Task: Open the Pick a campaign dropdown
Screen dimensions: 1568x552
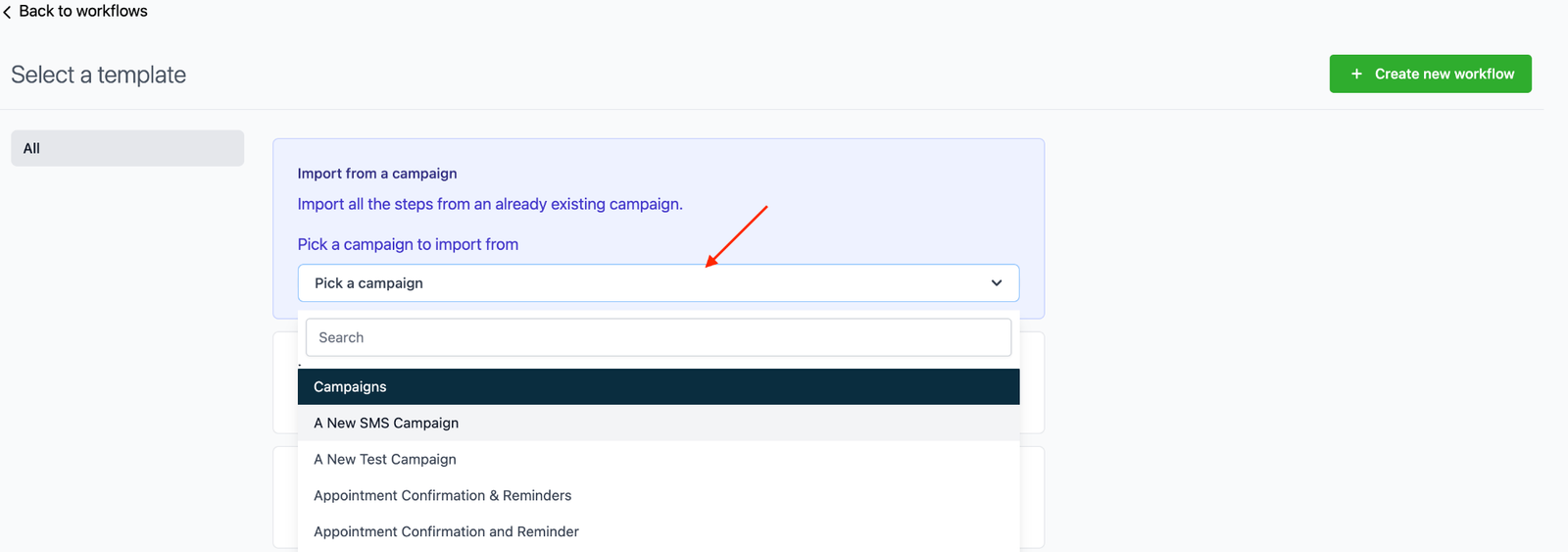Action: click(647, 283)
